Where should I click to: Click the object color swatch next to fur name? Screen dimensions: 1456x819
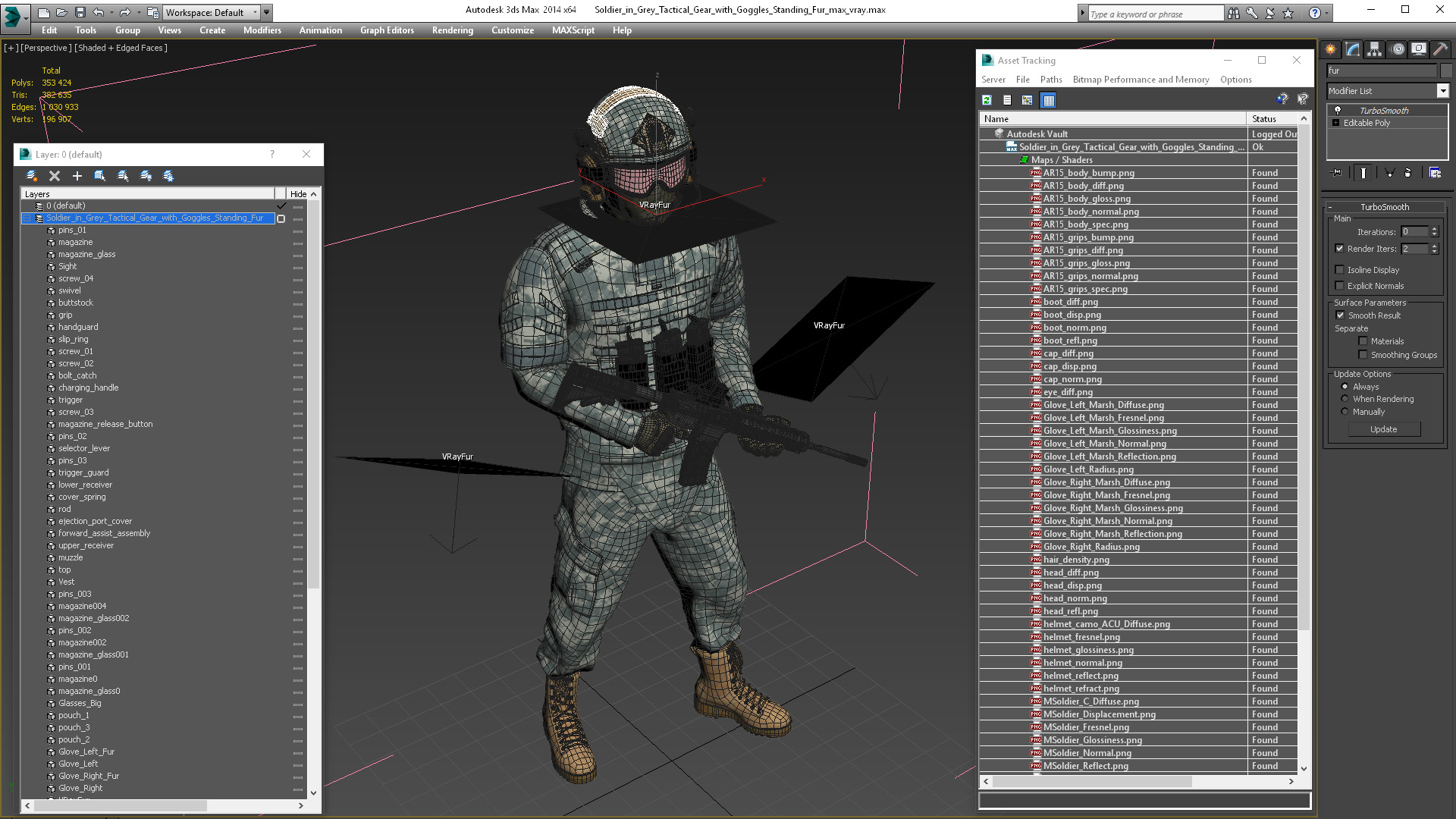[1445, 71]
